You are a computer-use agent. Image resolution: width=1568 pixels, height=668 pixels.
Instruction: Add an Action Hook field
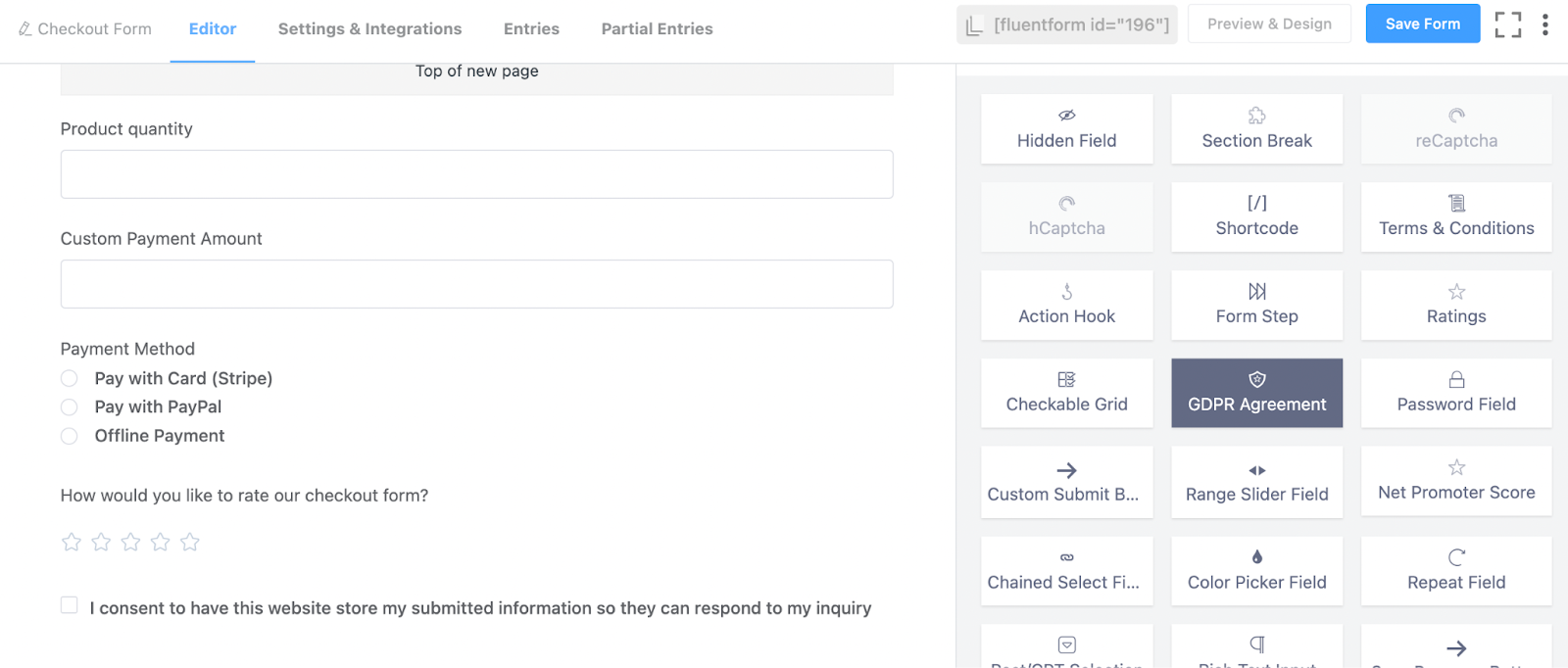1066,305
